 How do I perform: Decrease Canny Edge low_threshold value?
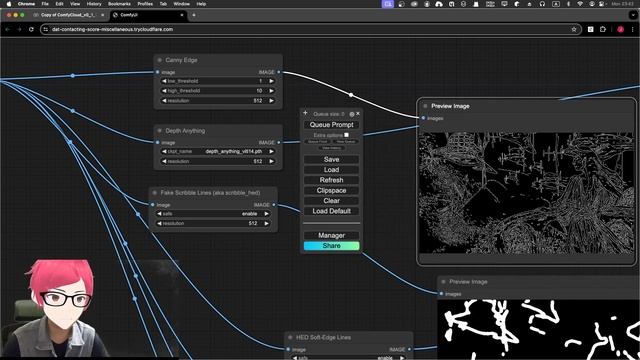[164, 81]
